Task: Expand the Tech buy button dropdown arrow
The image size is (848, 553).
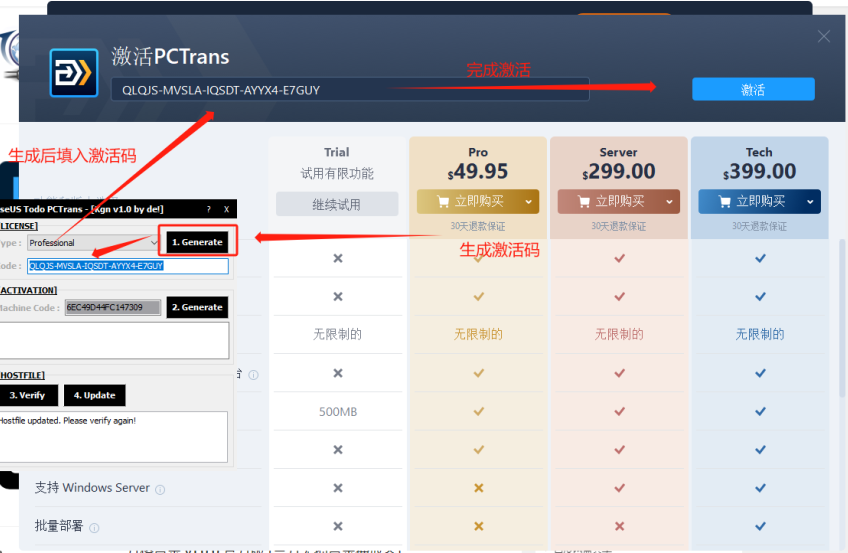Action: [x=810, y=202]
